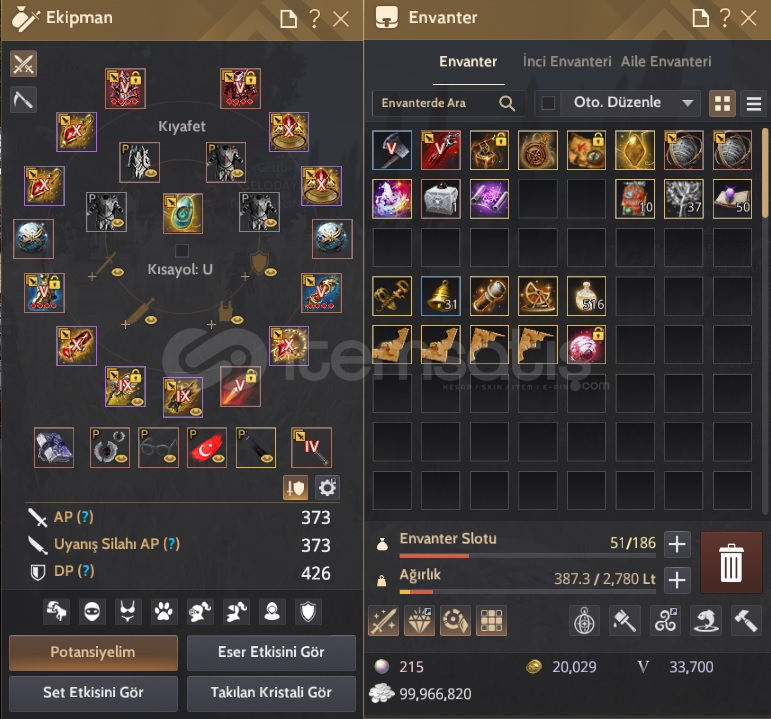Expand the Oto. Düzenle dropdown arrow
771x719 pixels.
click(x=687, y=103)
